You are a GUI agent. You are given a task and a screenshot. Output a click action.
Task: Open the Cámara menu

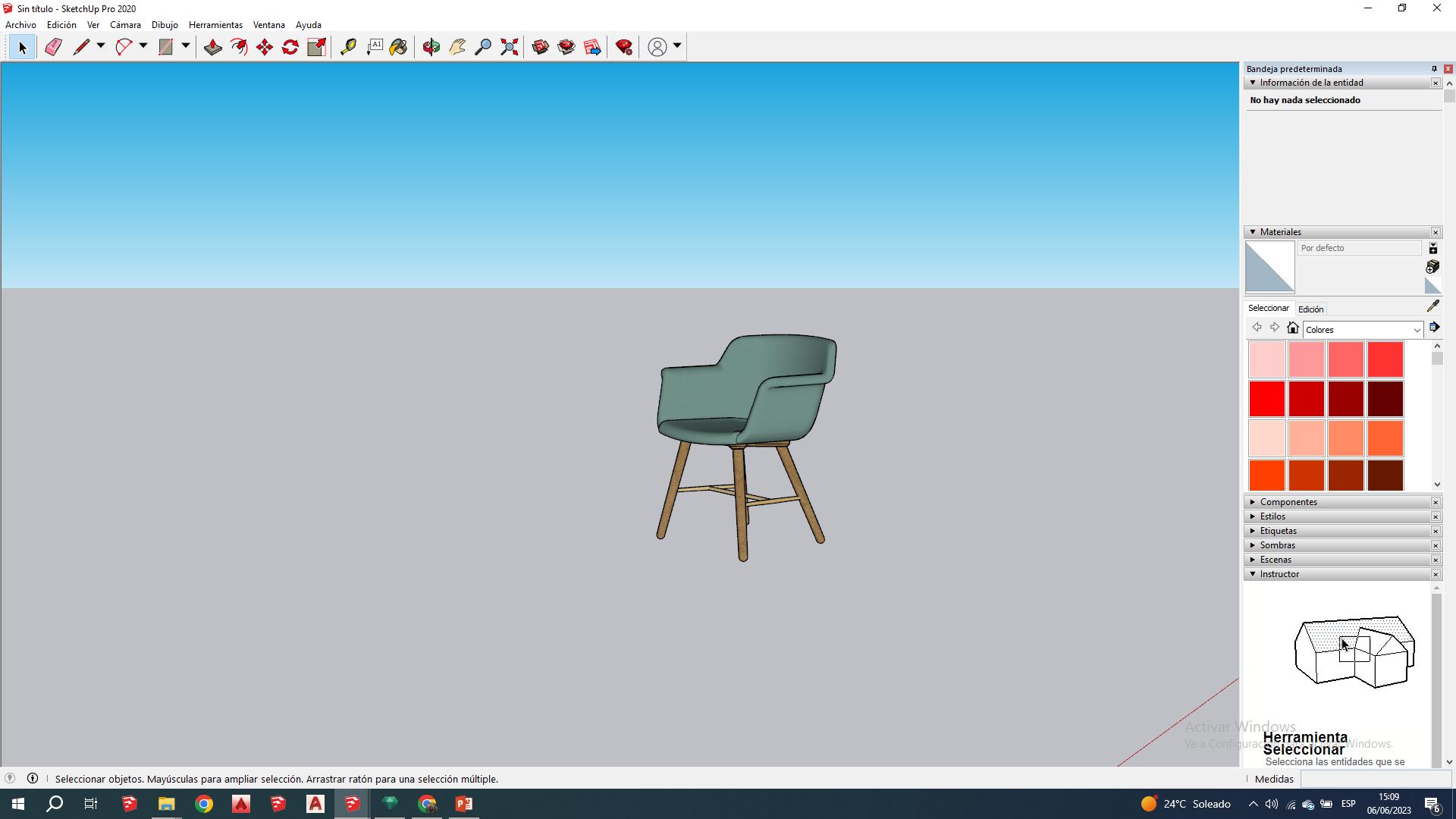tap(125, 25)
